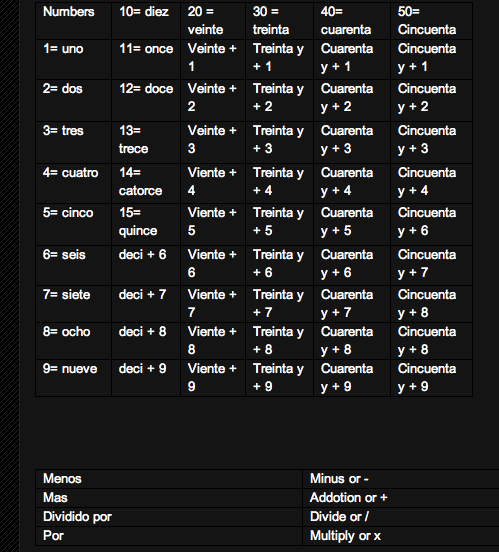Image resolution: width=499 pixels, height=552 pixels.
Task: Select the '14= catorce' cell
Action: click(x=146, y=183)
